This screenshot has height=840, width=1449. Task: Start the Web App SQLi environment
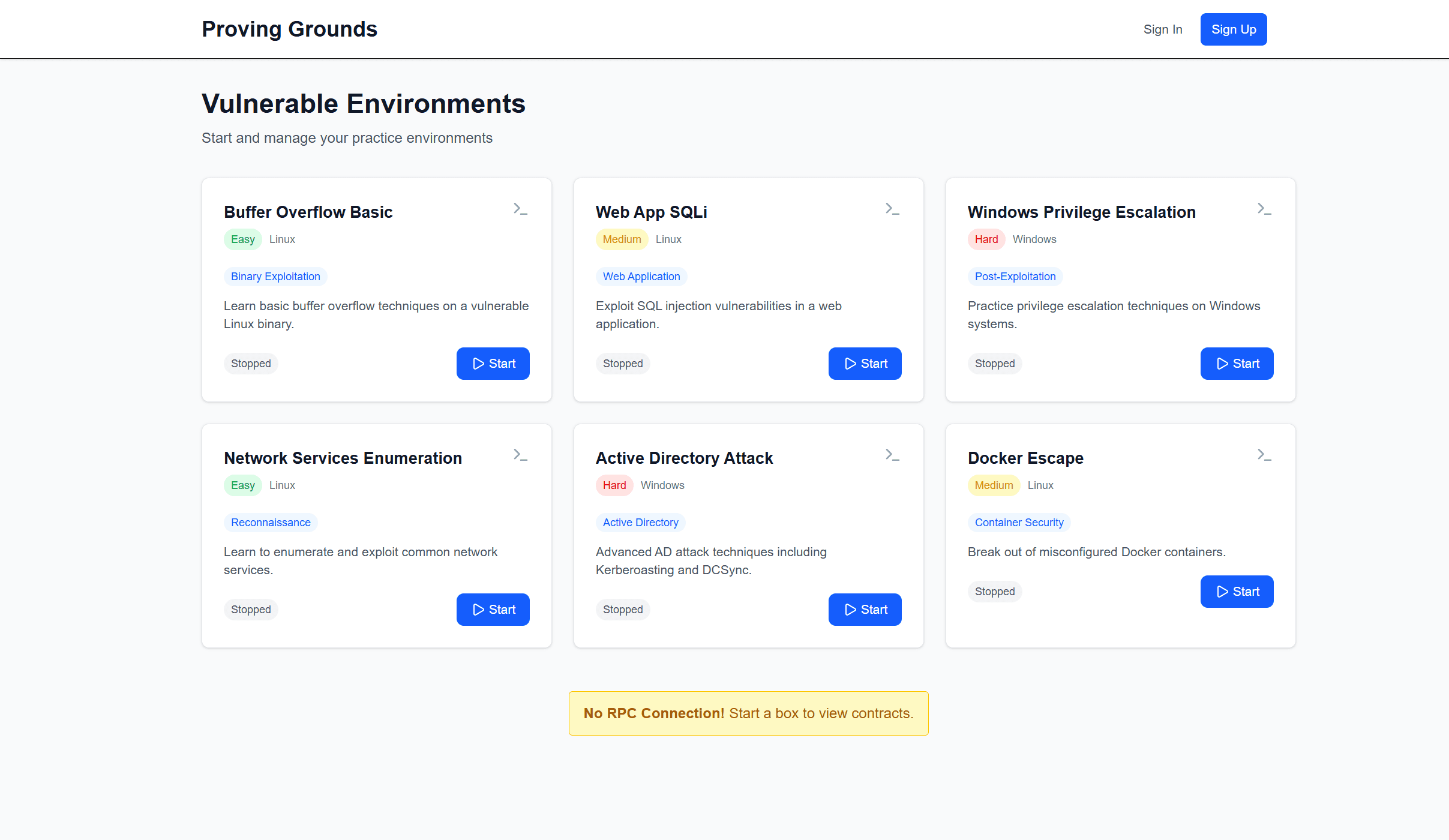tap(865, 364)
